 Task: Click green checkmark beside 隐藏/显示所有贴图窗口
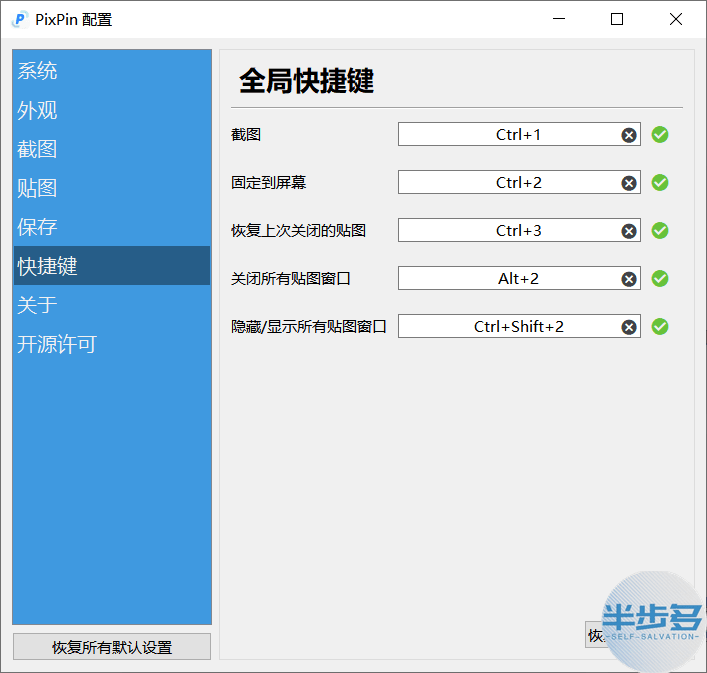click(x=660, y=326)
